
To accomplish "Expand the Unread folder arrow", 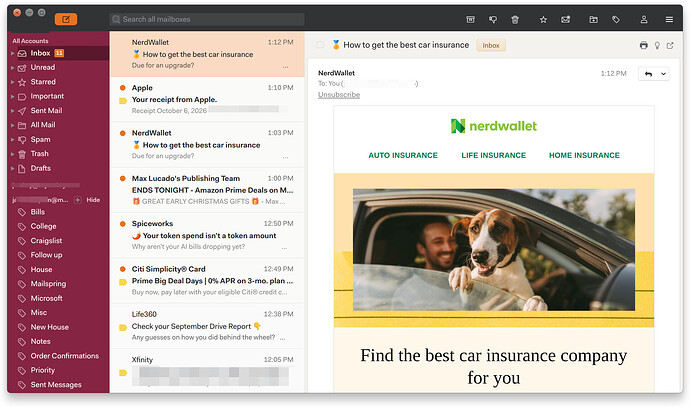I will point(12,68).
